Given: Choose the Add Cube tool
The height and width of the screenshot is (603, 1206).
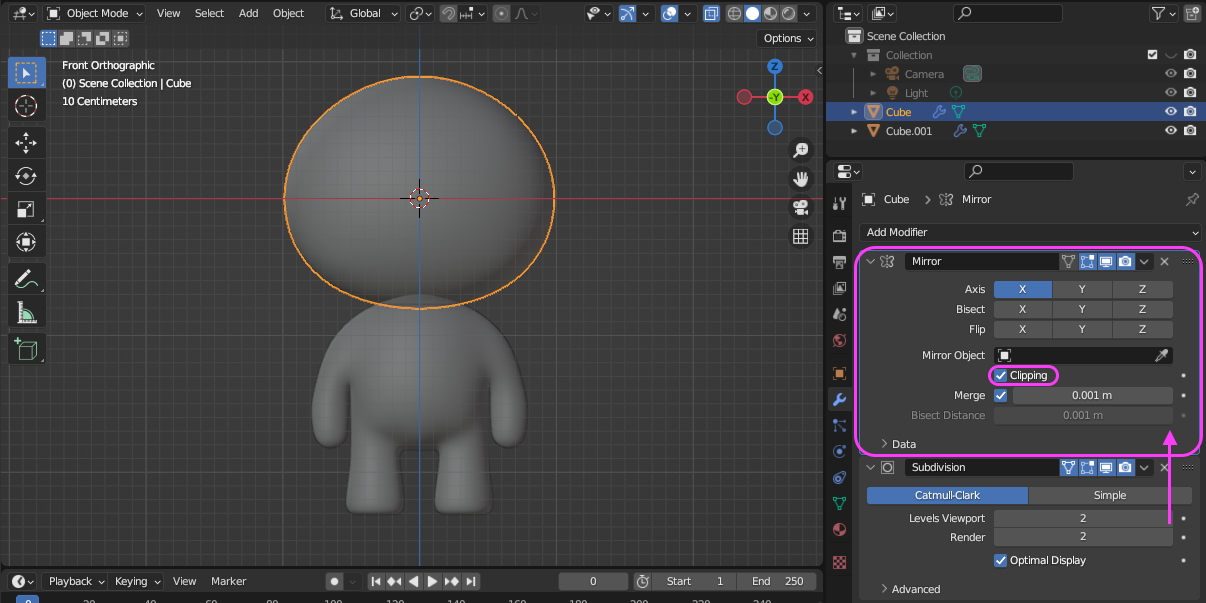Looking at the screenshot, I should click(26, 348).
